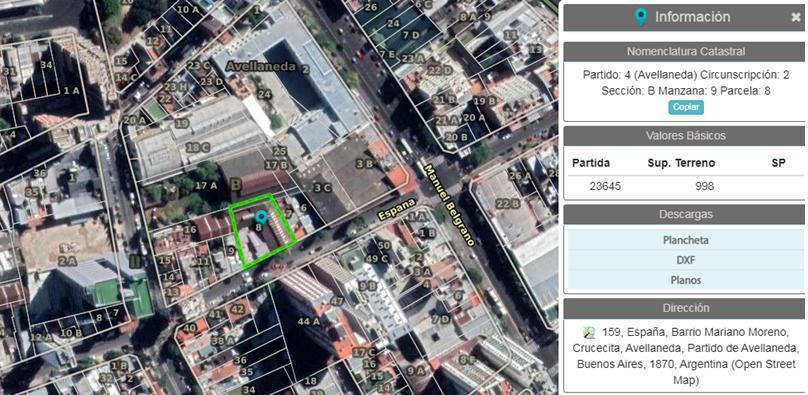Click the Dirección section header

tap(685, 308)
